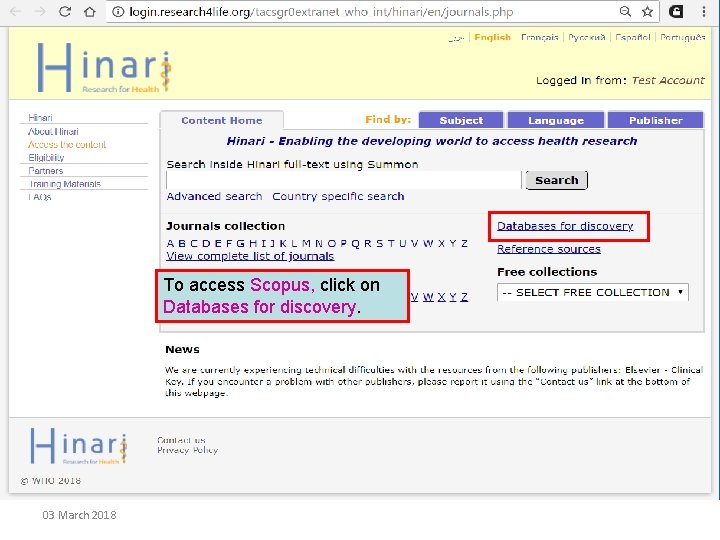Open Databases for discovery link
The image size is (720, 540).
565,226
